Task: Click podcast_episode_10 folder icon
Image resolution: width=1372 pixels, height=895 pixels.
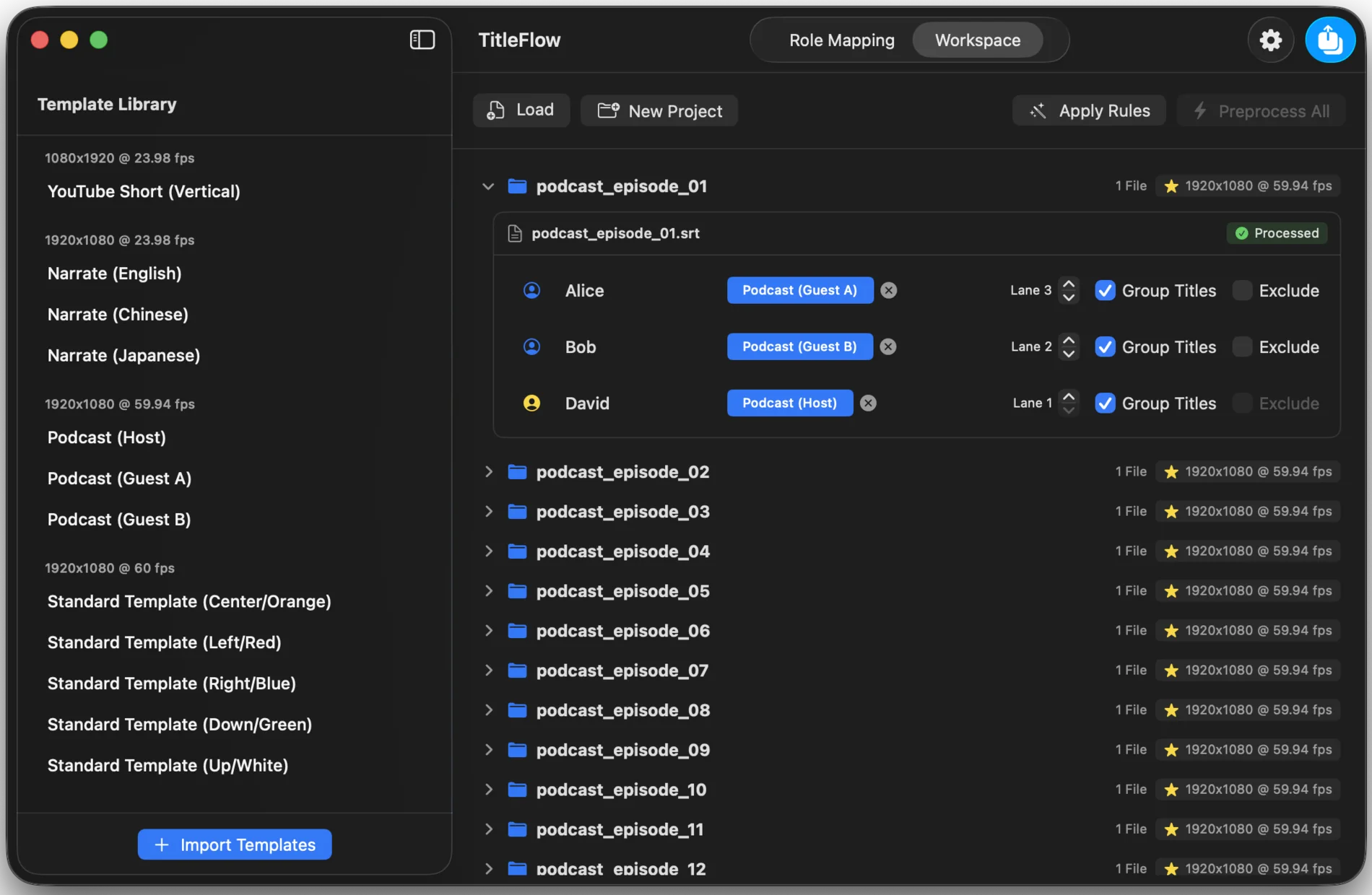Action: (x=517, y=789)
